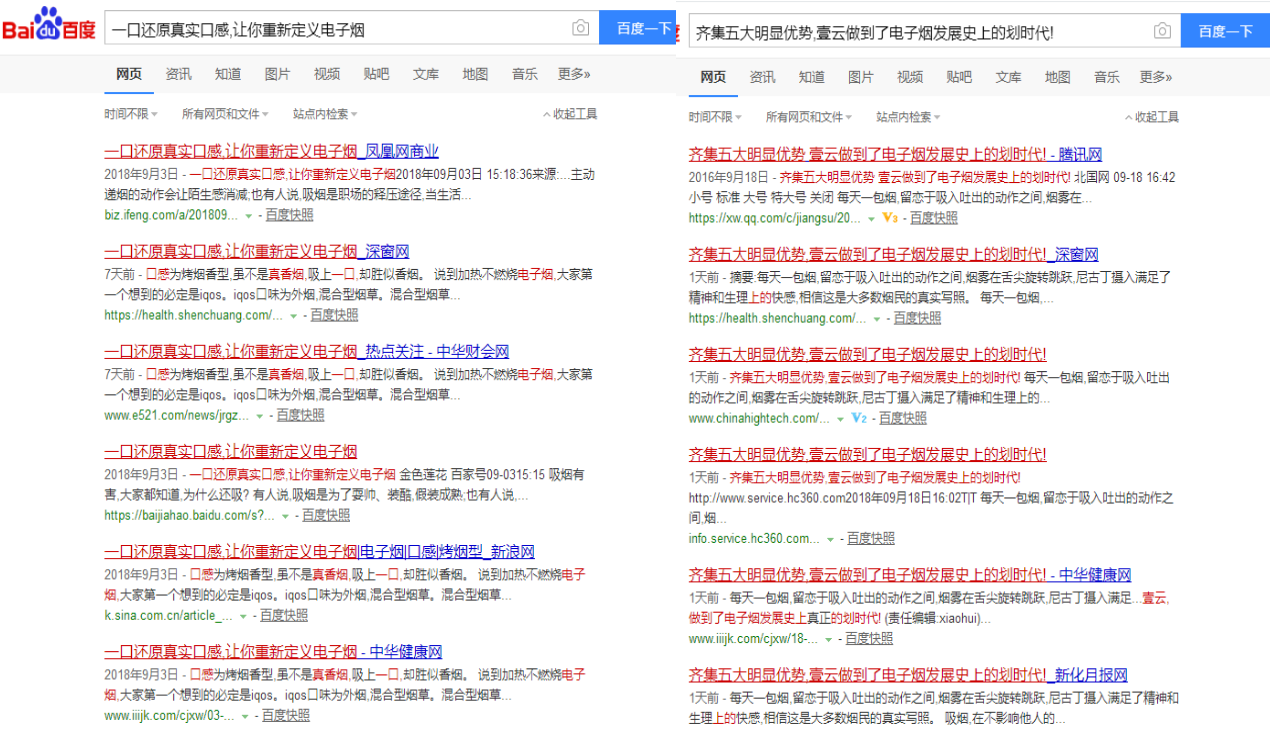Expand 时间不限 filter on 一口还原 results page
Viewport: 1270px width, 733px height.
[x=130, y=114]
